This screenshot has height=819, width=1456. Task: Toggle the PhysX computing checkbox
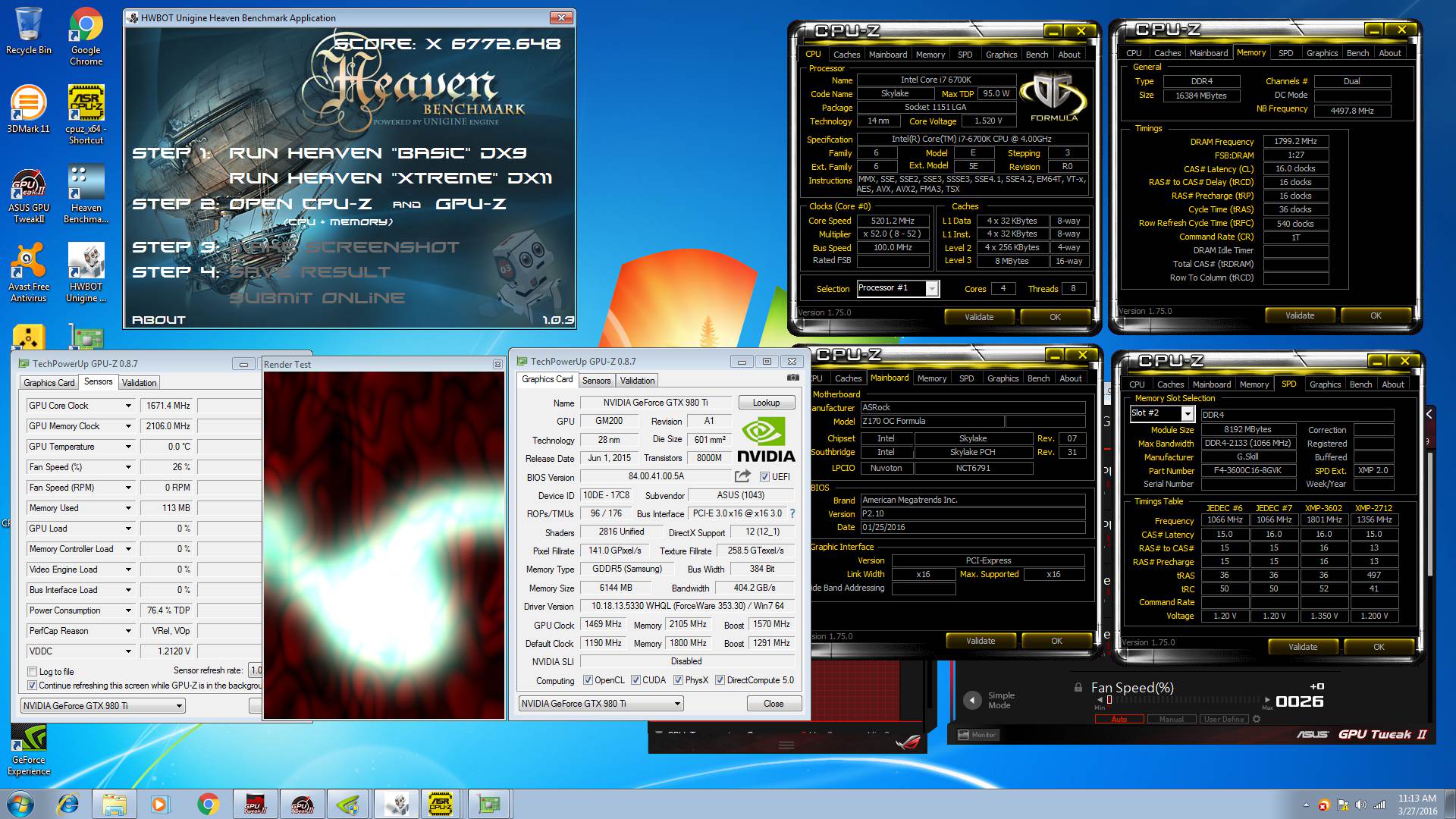[x=678, y=680]
